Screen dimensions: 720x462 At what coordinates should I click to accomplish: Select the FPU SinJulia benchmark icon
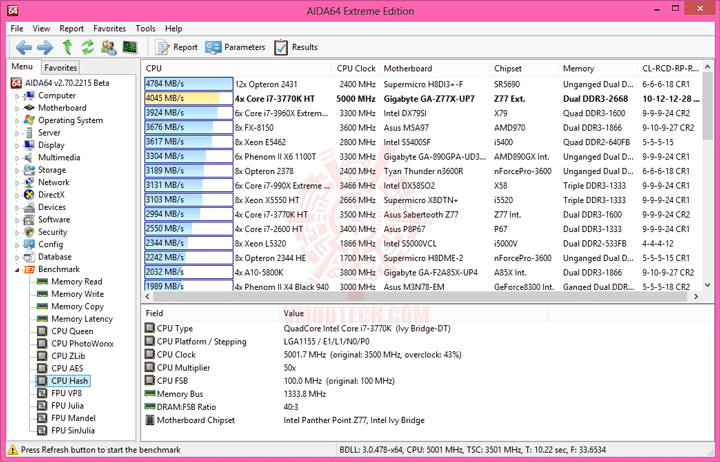[x=42, y=430]
